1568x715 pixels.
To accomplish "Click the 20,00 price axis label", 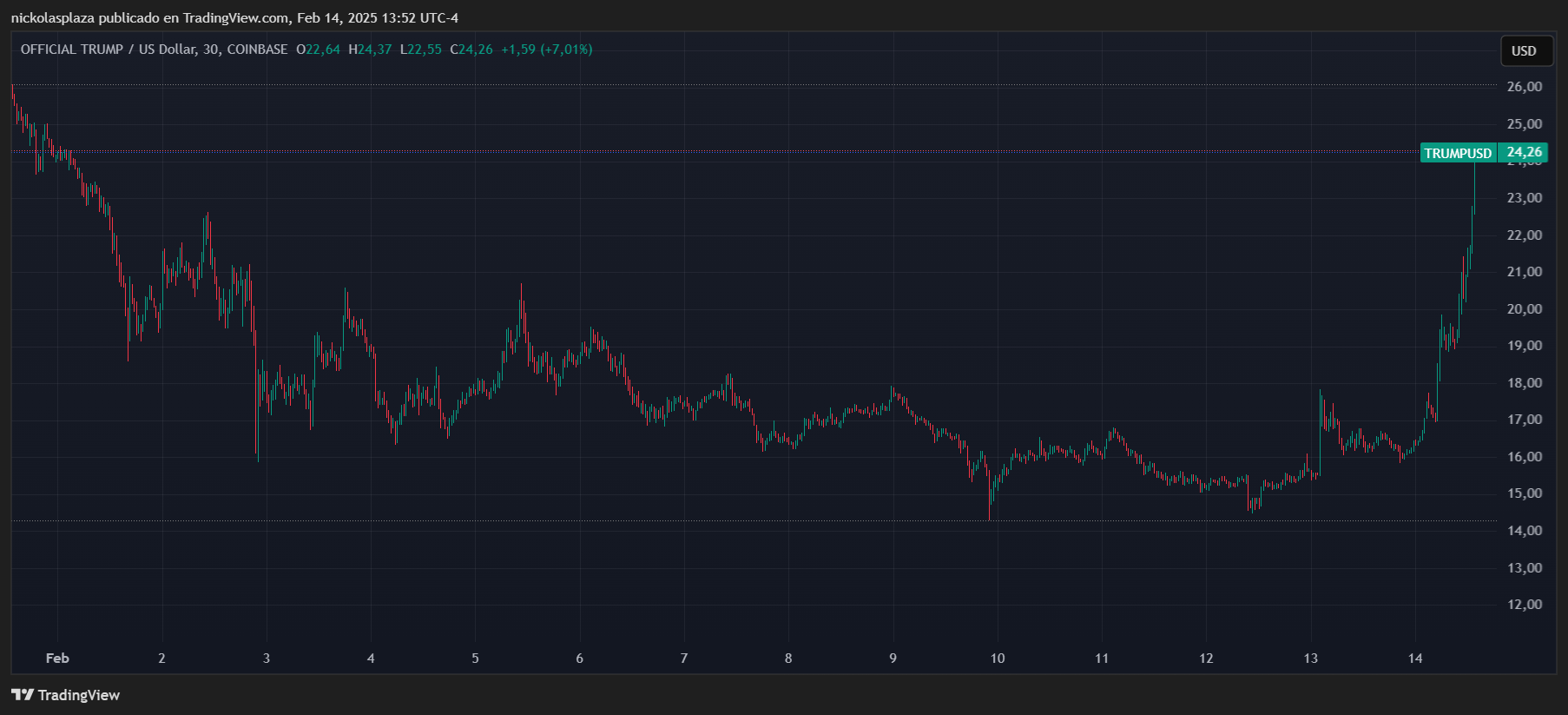I will pyautogui.click(x=1525, y=309).
